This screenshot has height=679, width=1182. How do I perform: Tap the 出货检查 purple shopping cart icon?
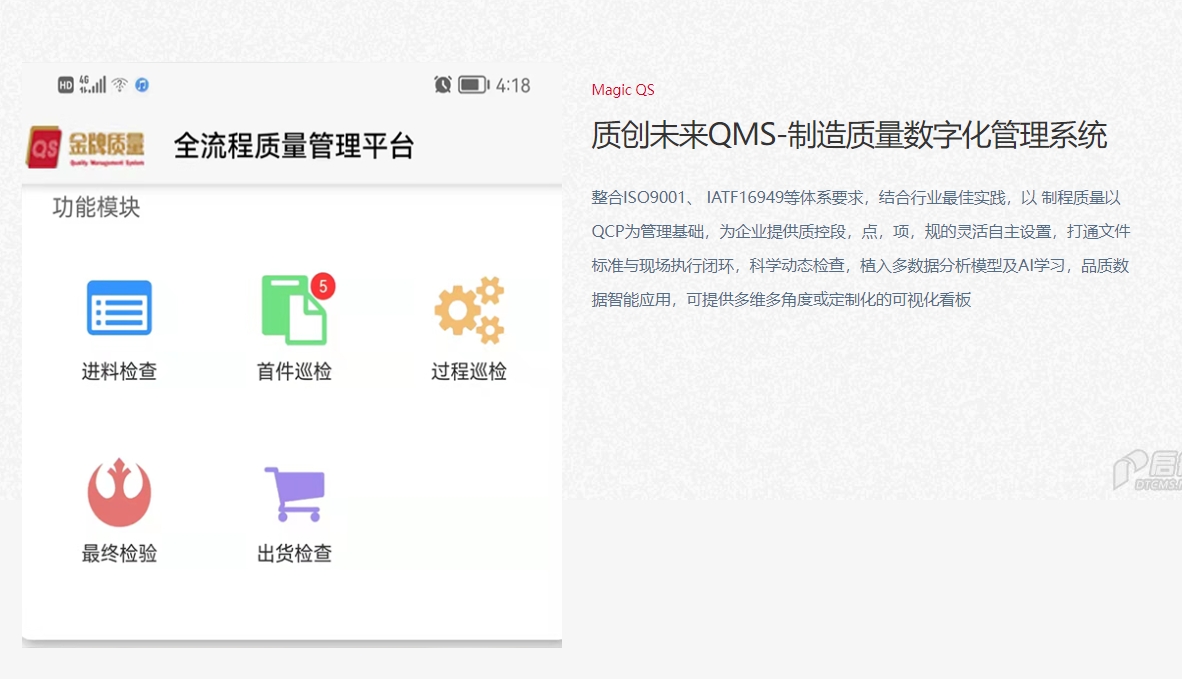(x=294, y=494)
